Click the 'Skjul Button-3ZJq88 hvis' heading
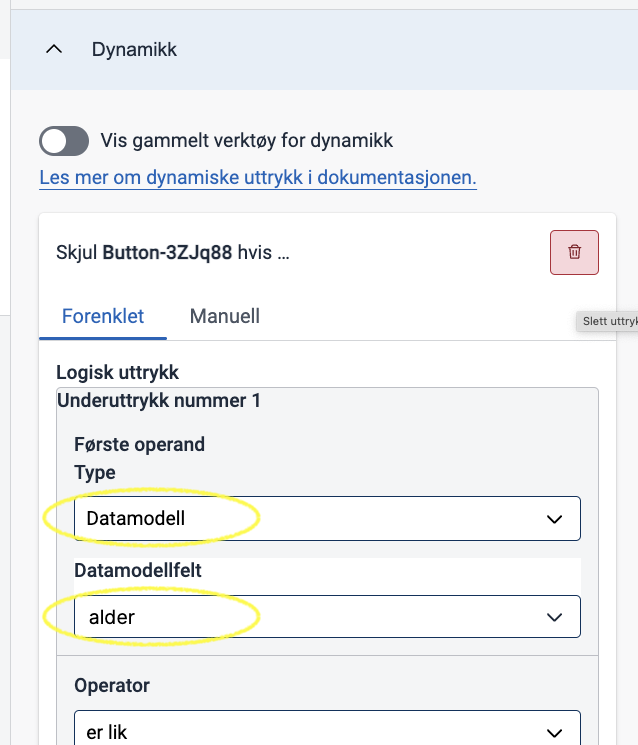Image resolution: width=638 pixels, height=745 pixels. [x=172, y=252]
